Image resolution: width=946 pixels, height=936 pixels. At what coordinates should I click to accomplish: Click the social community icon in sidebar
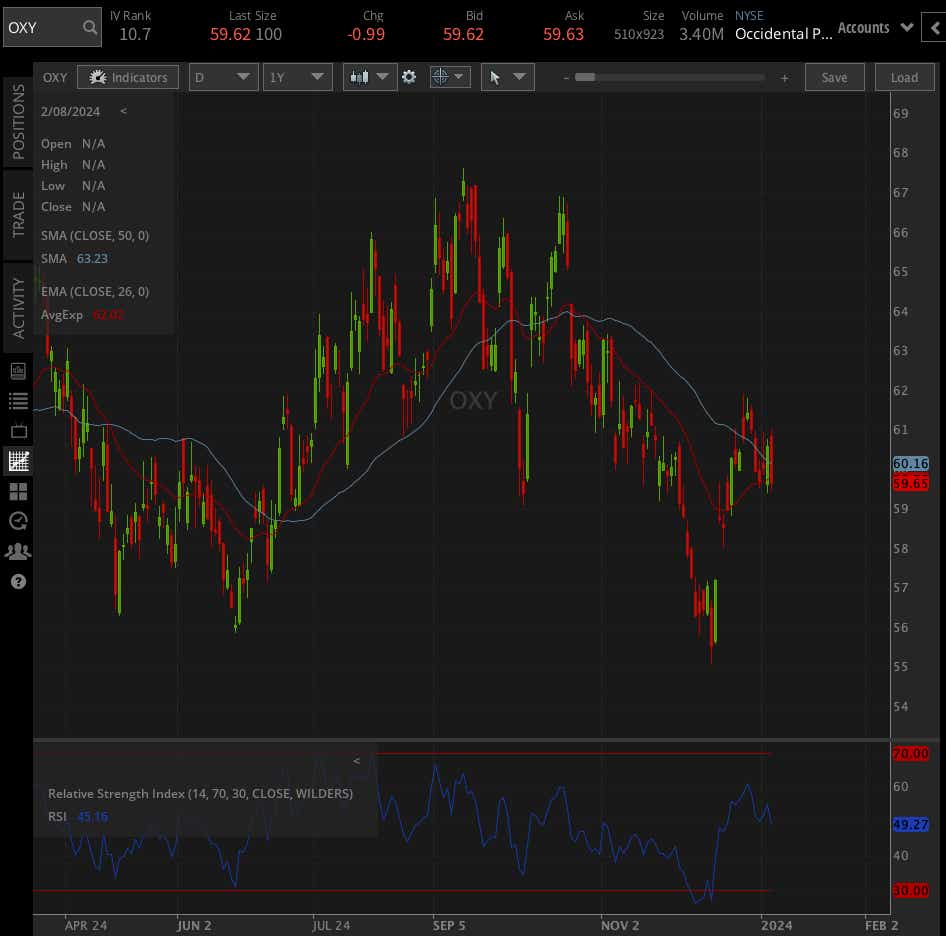(x=18, y=551)
